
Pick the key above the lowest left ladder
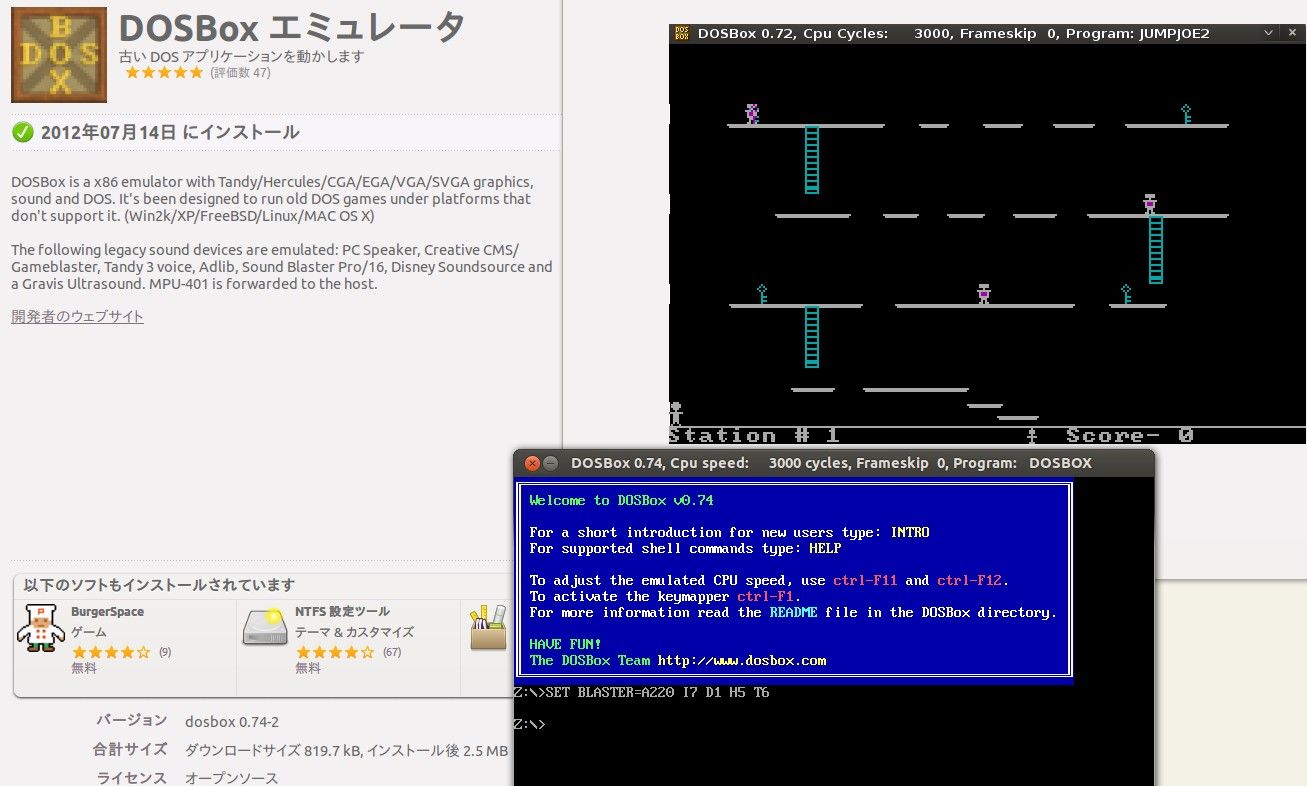pyautogui.click(x=762, y=294)
